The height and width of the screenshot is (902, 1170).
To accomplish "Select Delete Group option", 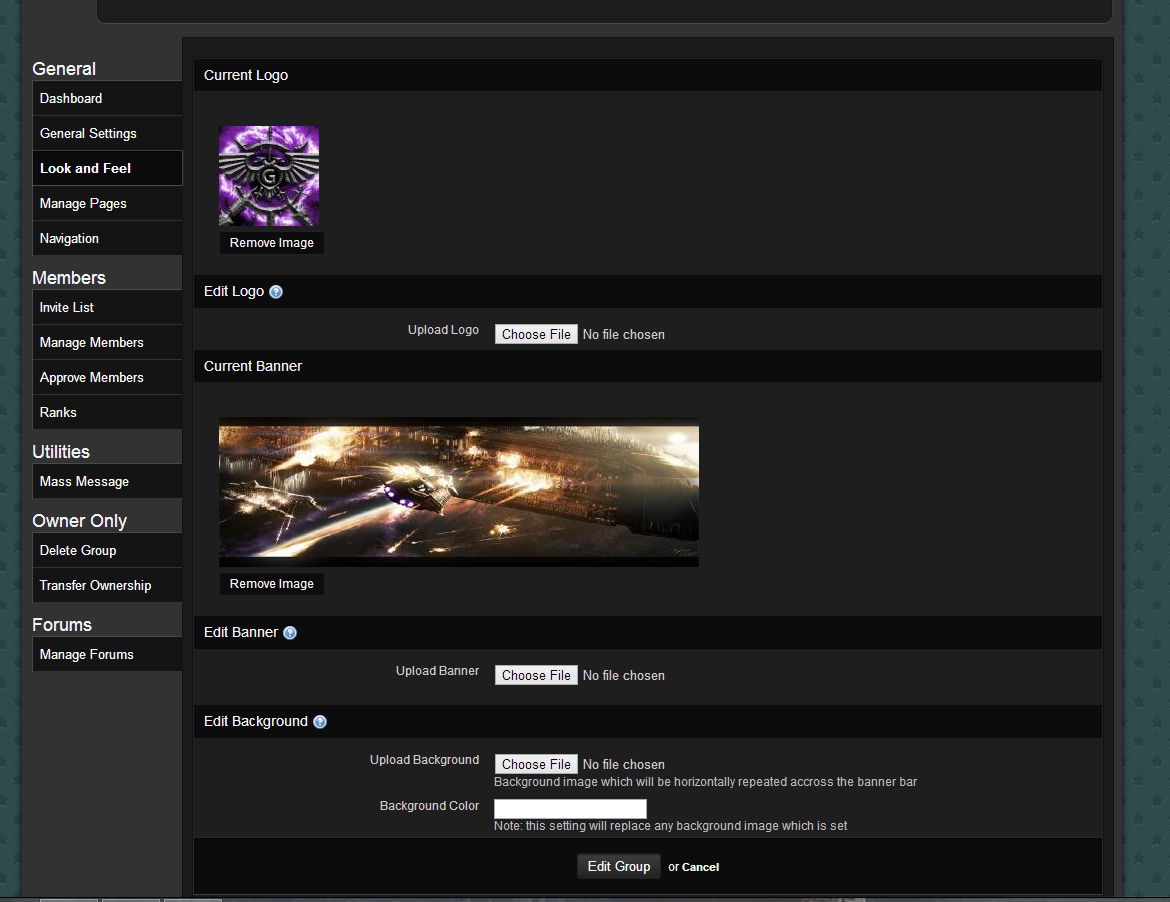I will coord(107,551).
